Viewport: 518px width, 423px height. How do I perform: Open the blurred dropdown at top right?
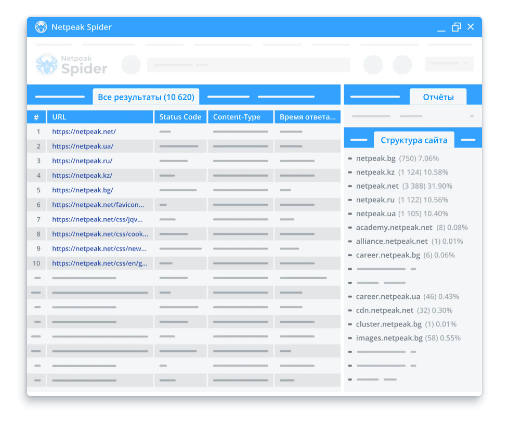tap(449, 64)
